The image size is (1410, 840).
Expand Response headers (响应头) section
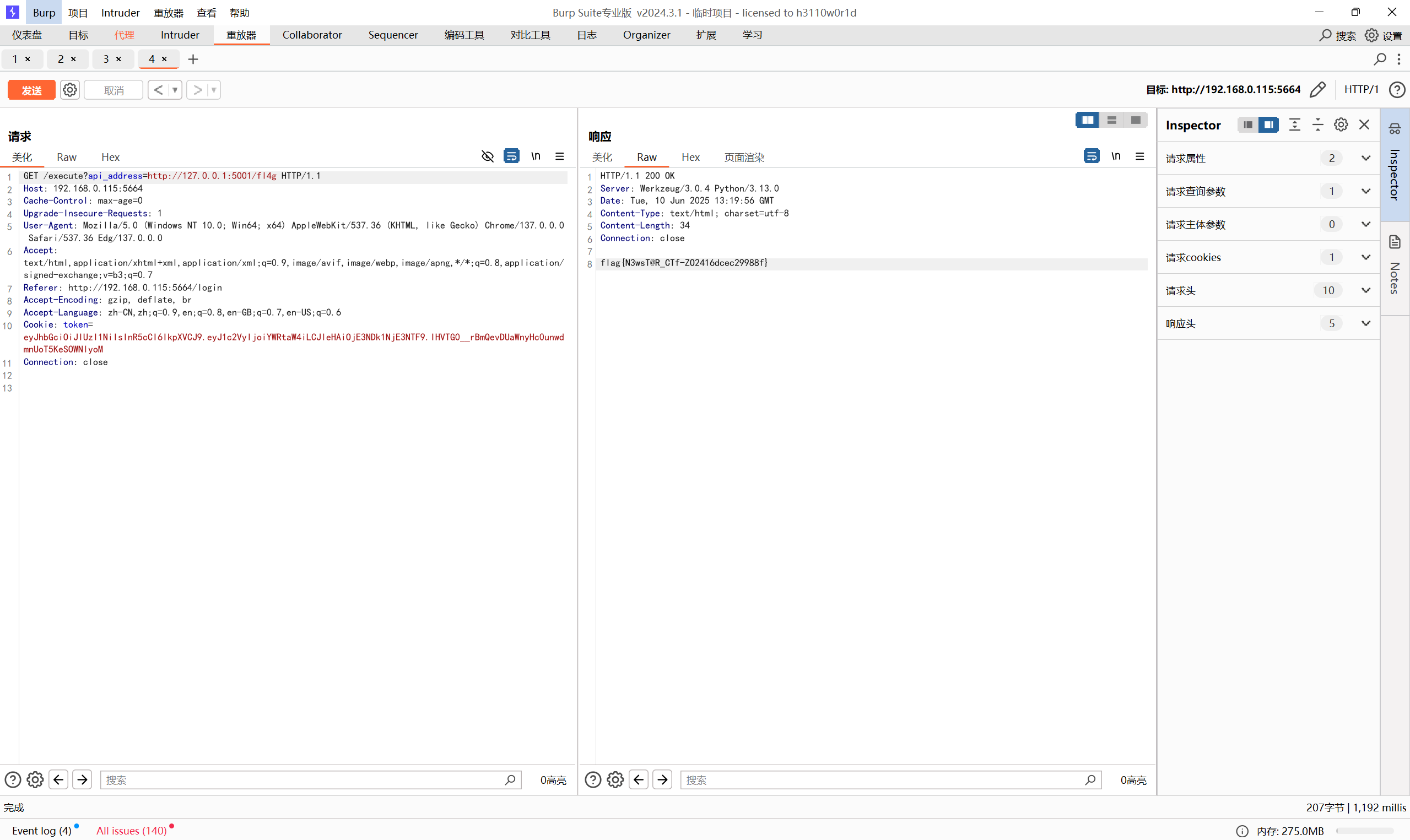point(1268,323)
